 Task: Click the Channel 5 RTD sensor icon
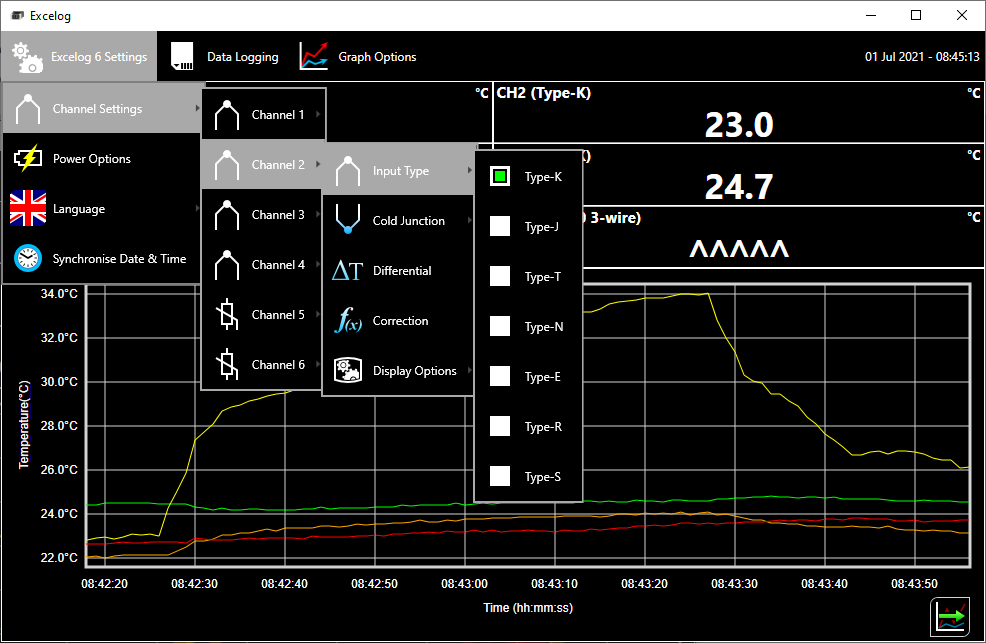pyautogui.click(x=227, y=315)
